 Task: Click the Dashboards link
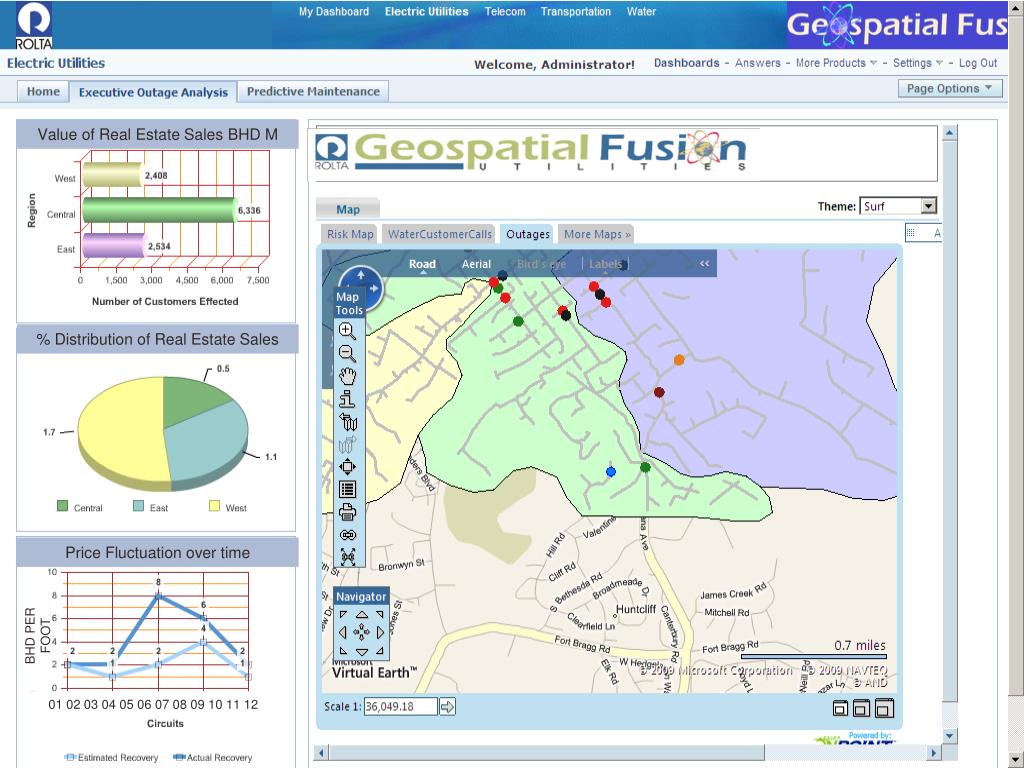[x=686, y=63]
